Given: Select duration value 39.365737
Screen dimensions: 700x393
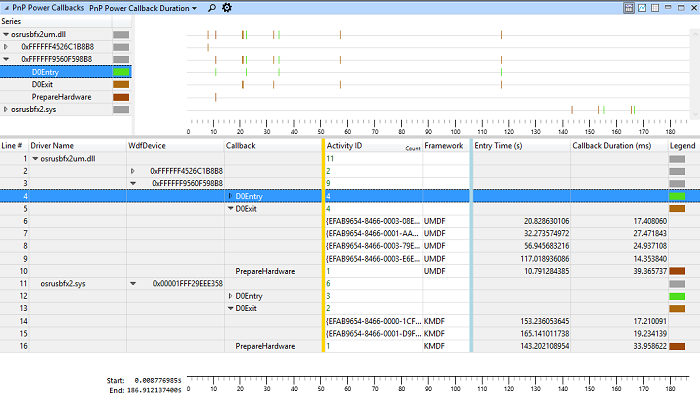Looking at the screenshot, I should 650,271.
